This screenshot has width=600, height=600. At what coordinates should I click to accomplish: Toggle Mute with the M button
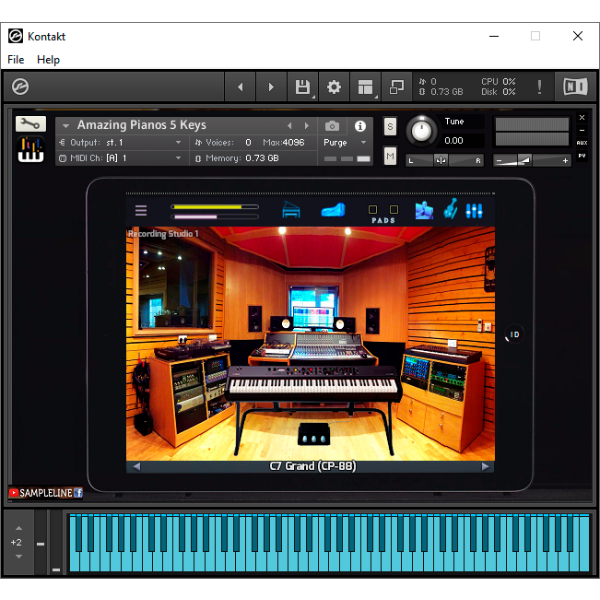tap(390, 156)
